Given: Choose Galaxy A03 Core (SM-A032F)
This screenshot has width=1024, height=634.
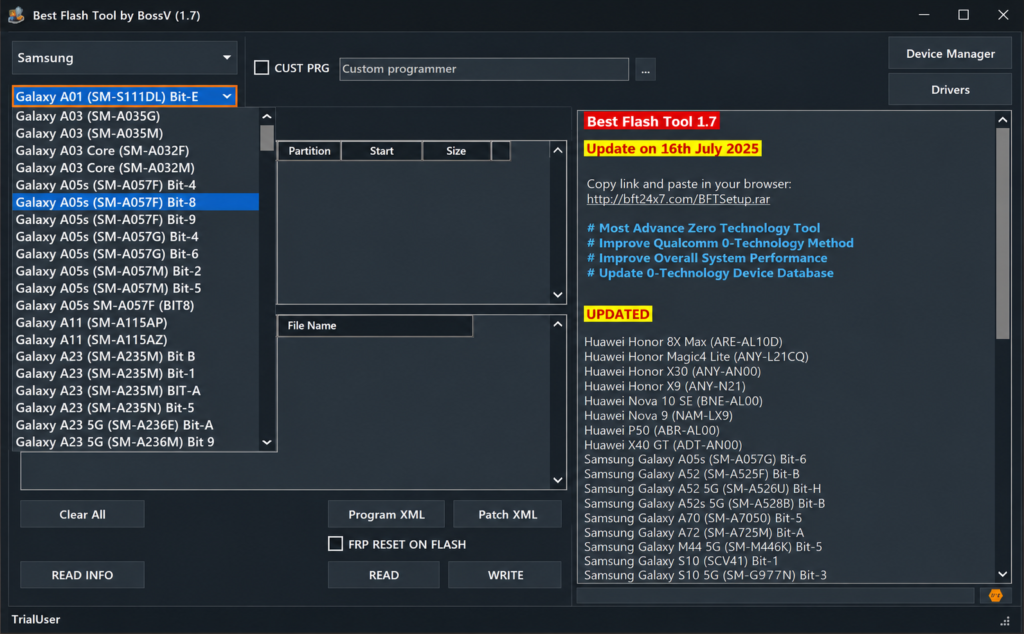Looking at the screenshot, I should pyautogui.click(x=136, y=151).
